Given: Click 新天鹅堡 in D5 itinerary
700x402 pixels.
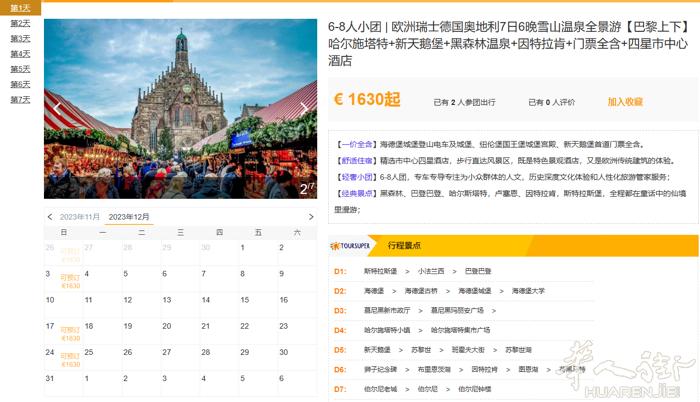Looking at the screenshot, I should point(377,350).
